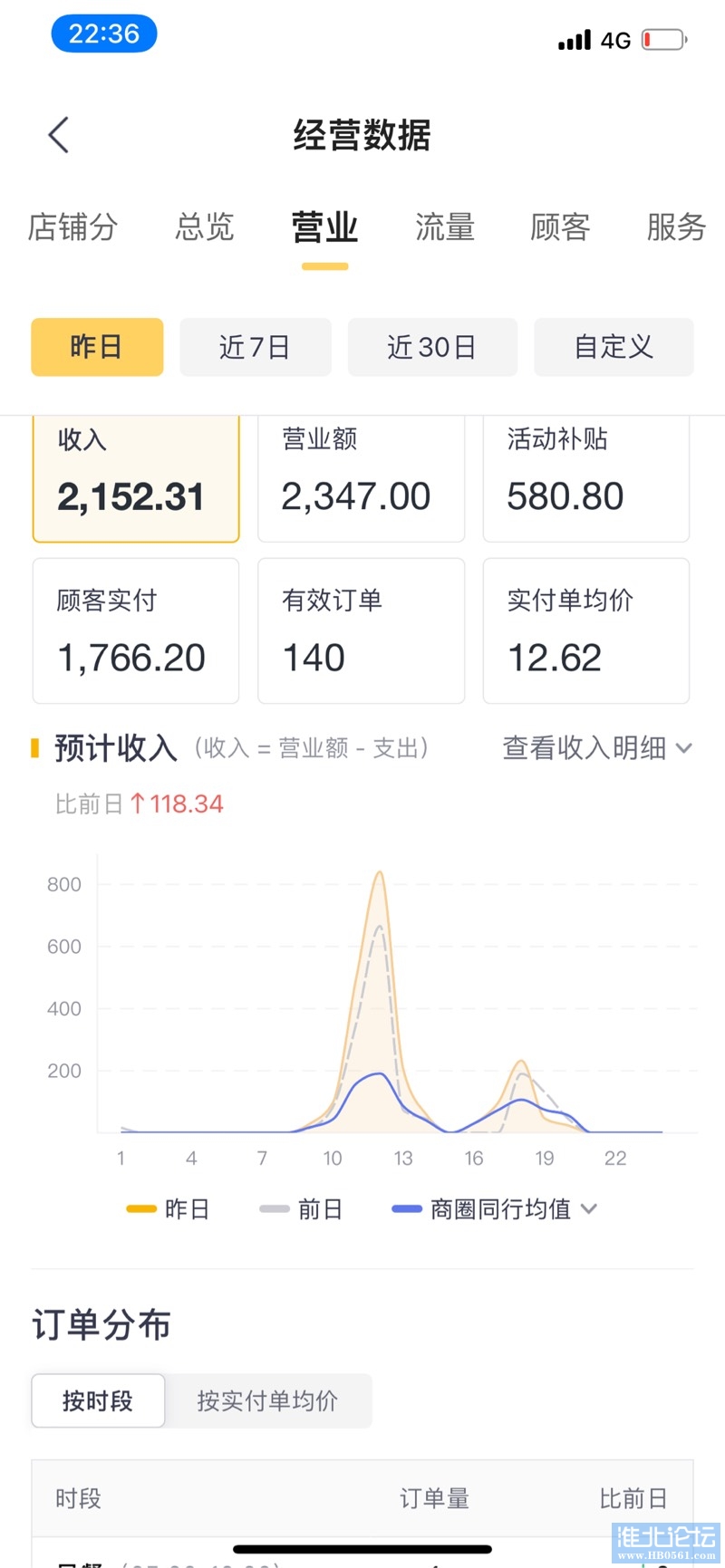Open the 商圈同行均值 dropdown chevron
Screen dimensions: 725x1568
589,1209
